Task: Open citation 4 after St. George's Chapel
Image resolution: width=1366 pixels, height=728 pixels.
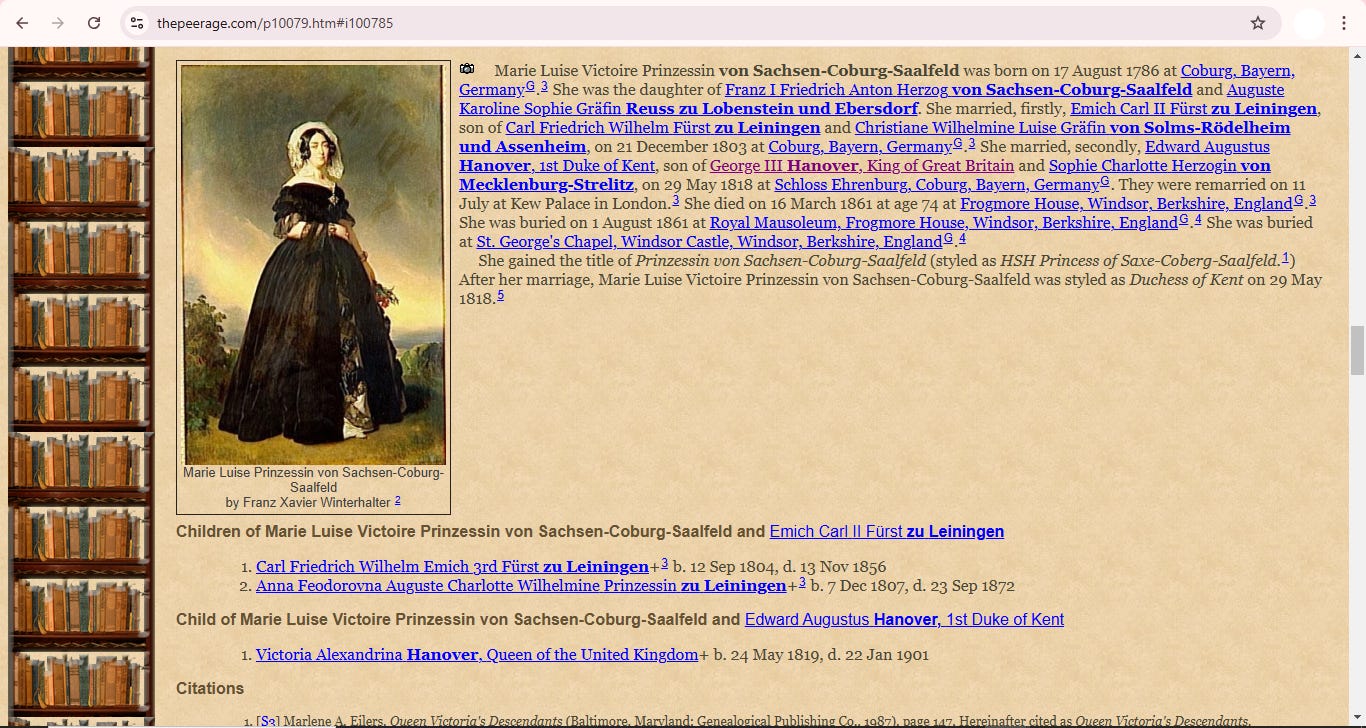Action: [962, 237]
